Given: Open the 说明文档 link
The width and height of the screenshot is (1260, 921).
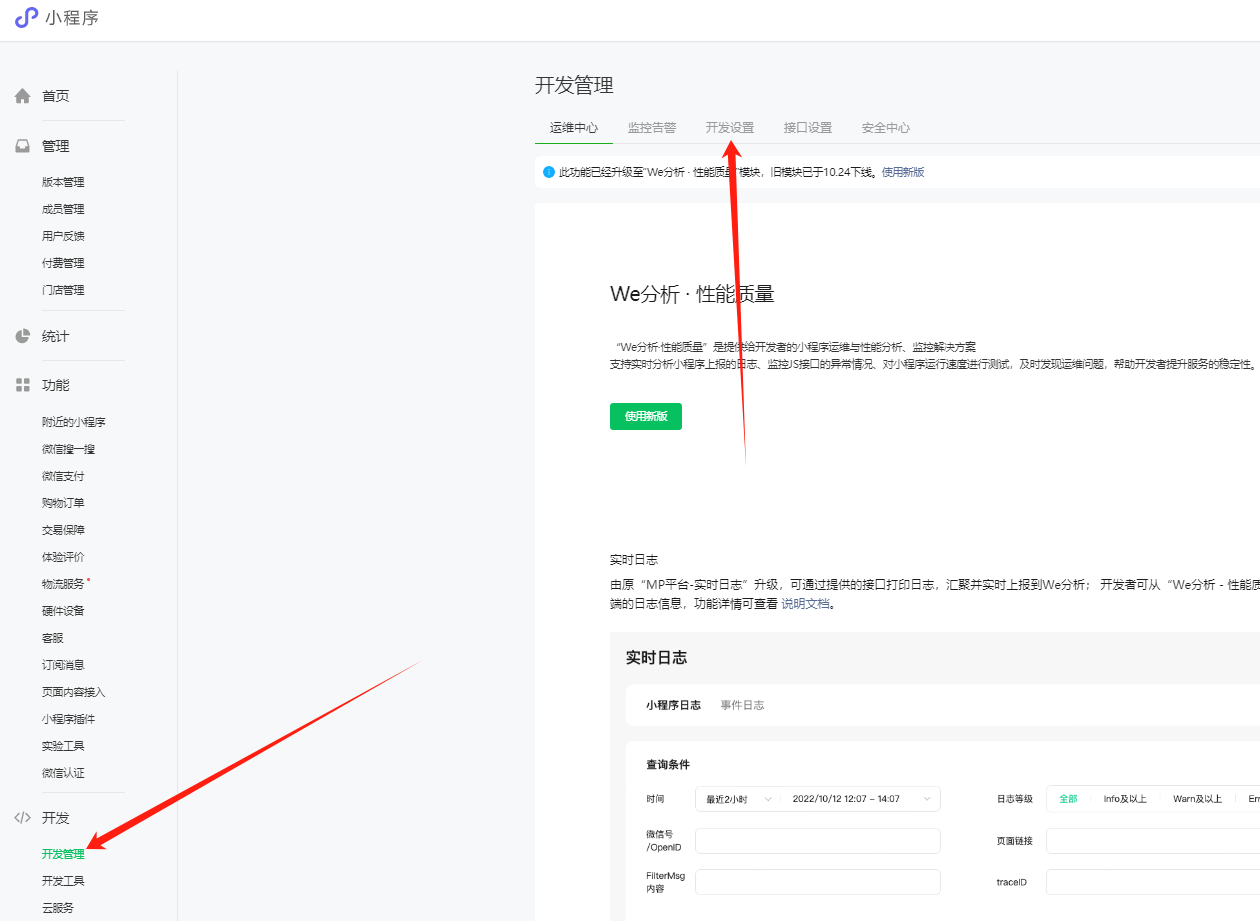Looking at the screenshot, I should (x=805, y=604).
